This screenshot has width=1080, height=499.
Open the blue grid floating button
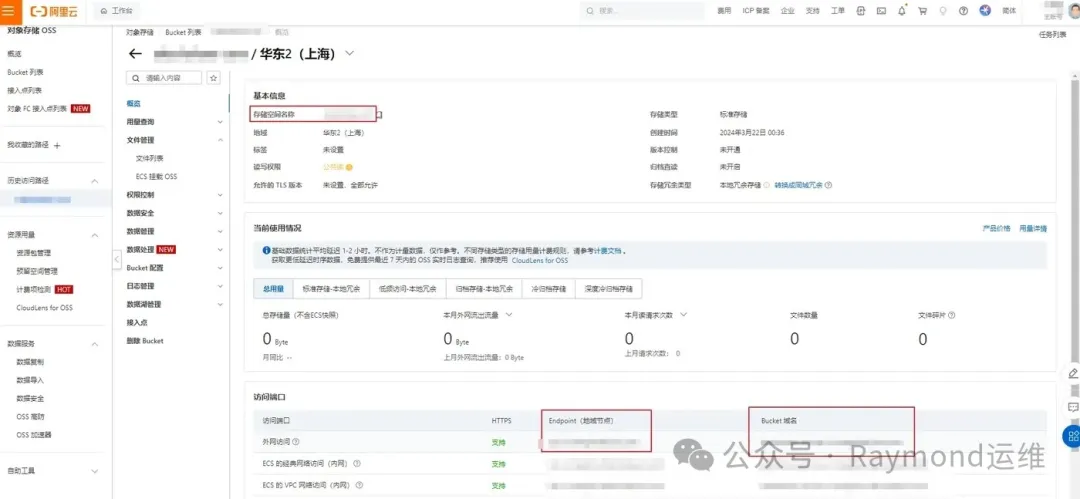pyautogui.click(x=1072, y=436)
